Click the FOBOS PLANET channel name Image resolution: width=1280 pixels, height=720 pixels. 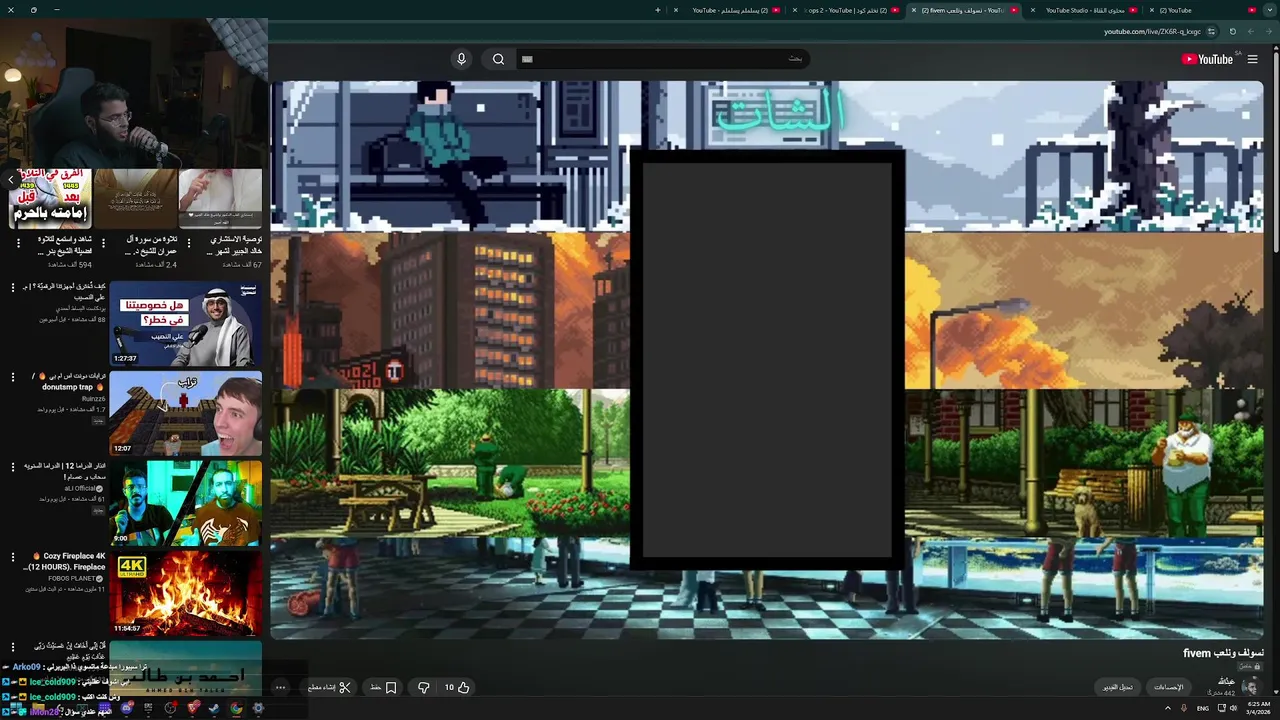[x=72, y=578]
